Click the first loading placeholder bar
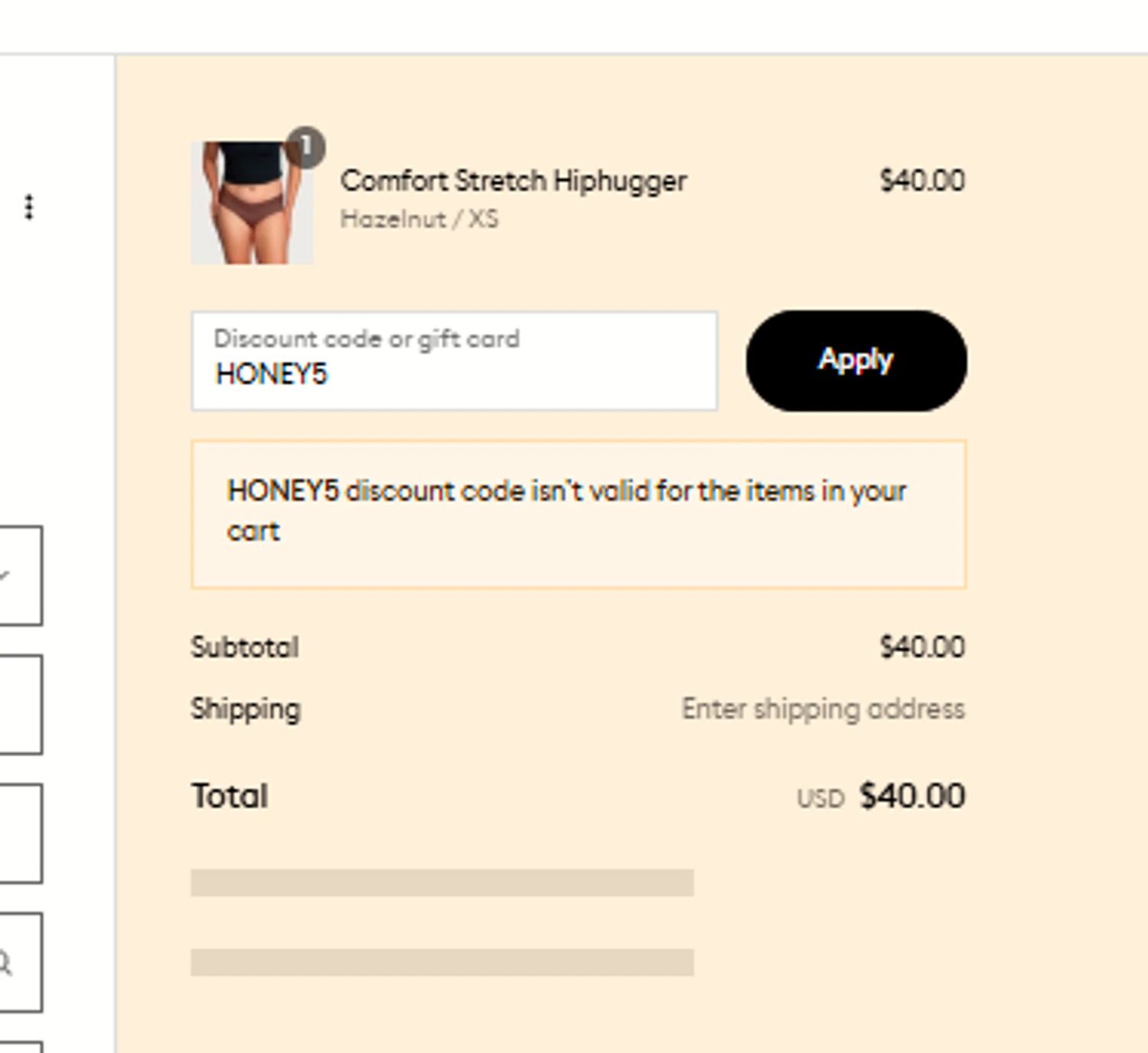The height and width of the screenshot is (1053, 1148). tap(442, 882)
